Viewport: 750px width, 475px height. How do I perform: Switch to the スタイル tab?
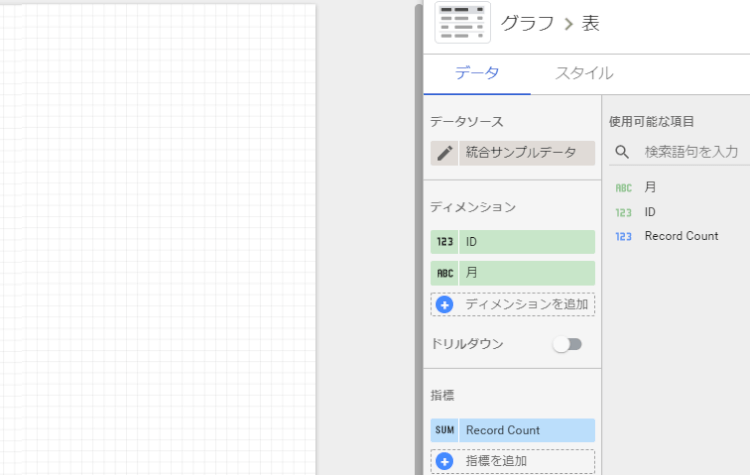tap(584, 73)
